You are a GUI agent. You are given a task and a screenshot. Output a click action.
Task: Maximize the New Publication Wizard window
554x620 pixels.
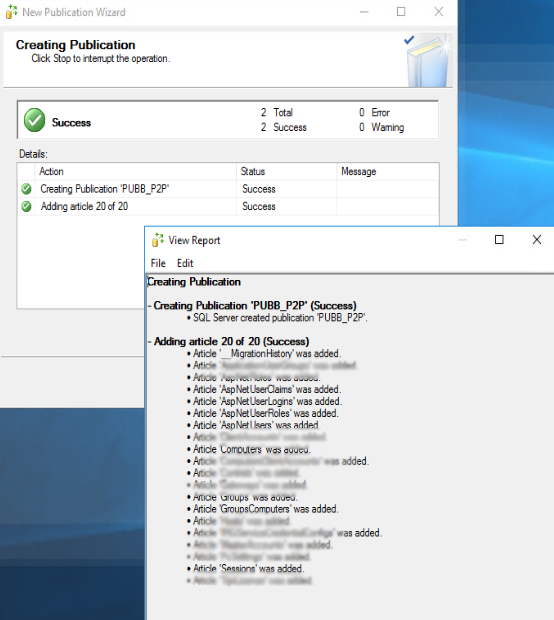[x=401, y=12]
